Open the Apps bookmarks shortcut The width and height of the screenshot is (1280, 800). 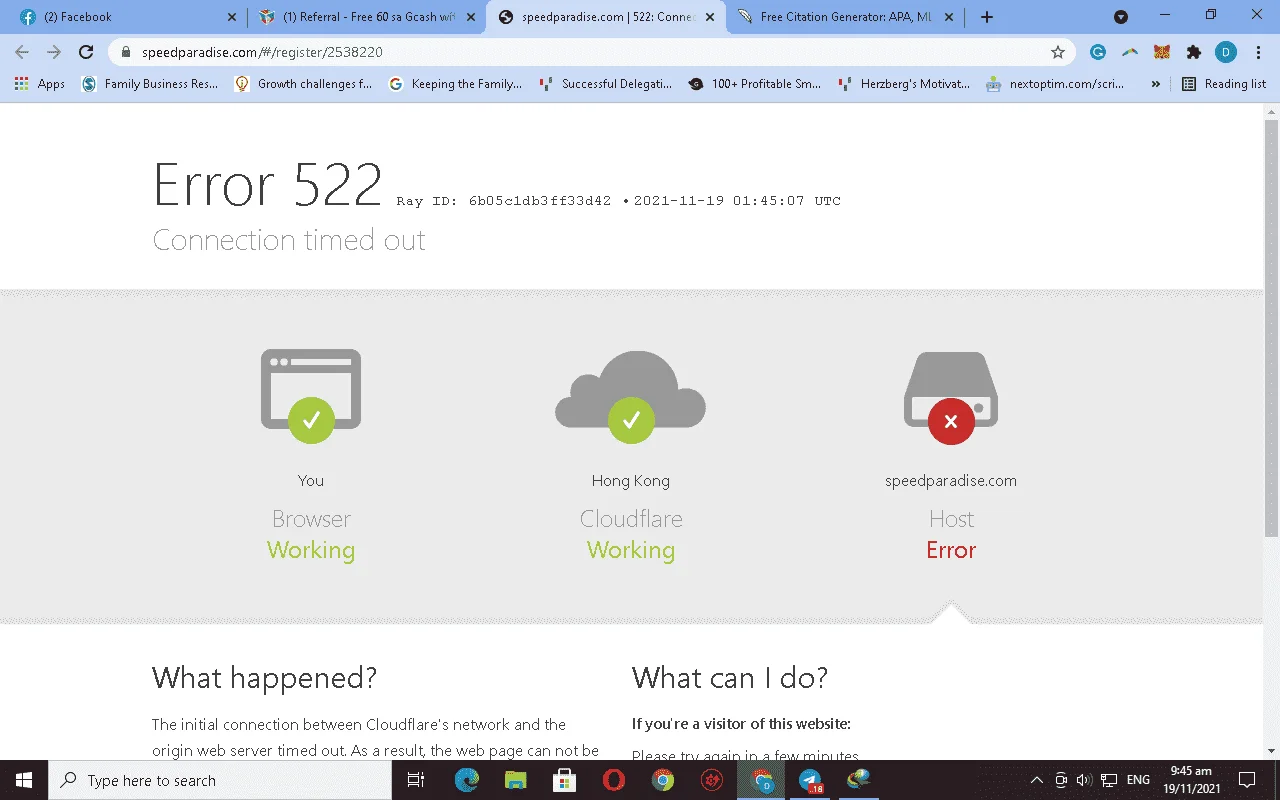tap(41, 84)
